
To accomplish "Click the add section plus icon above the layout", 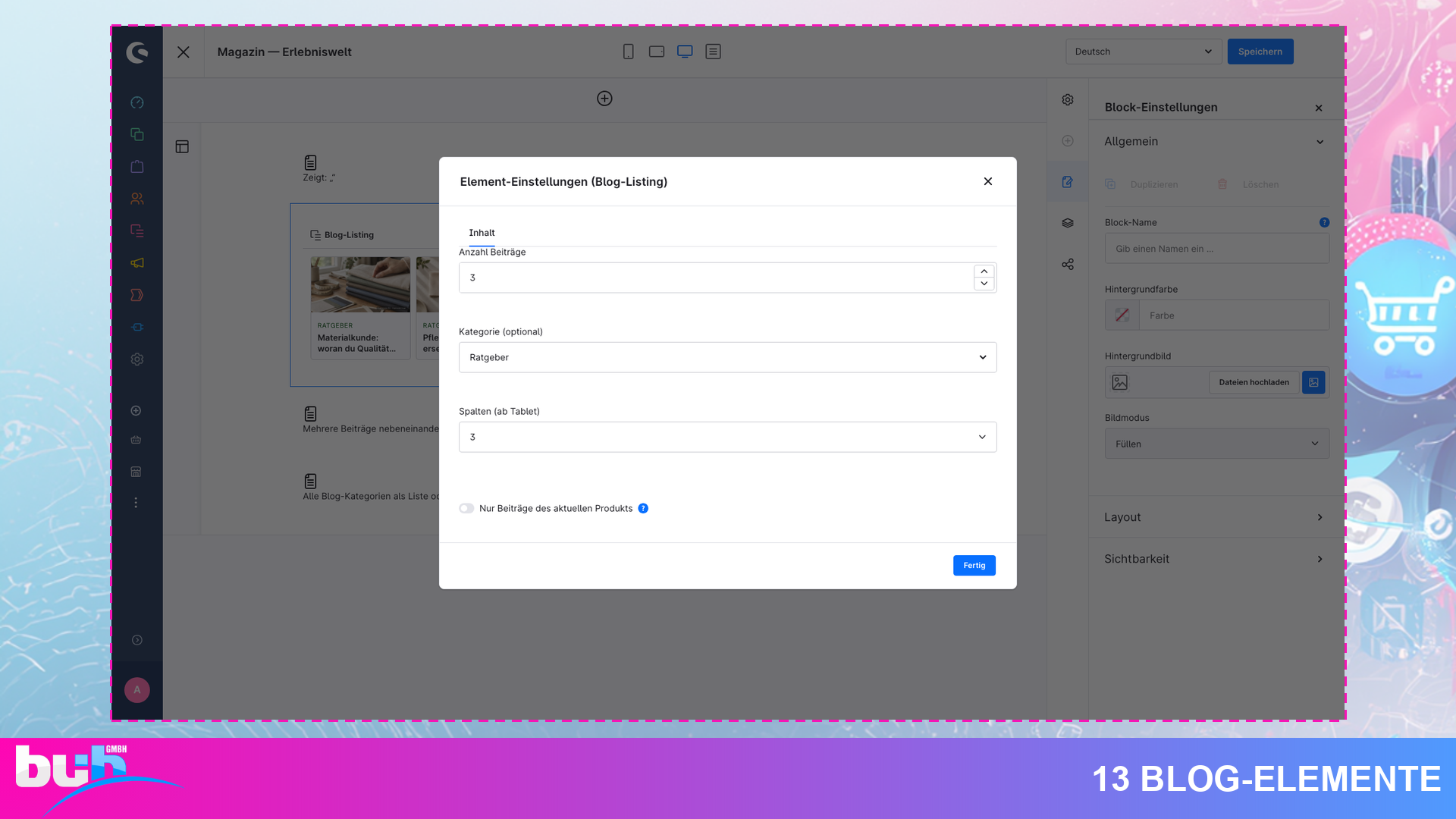I will pyautogui.click(x=604, y=99).
